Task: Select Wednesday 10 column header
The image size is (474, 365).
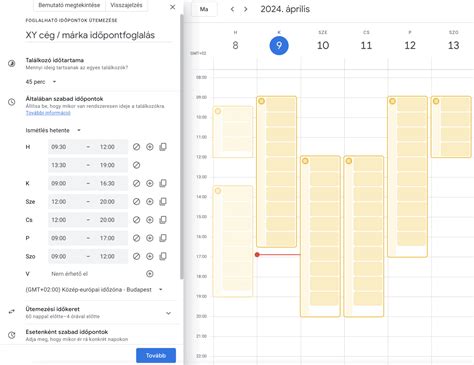Action: (323, 41)
